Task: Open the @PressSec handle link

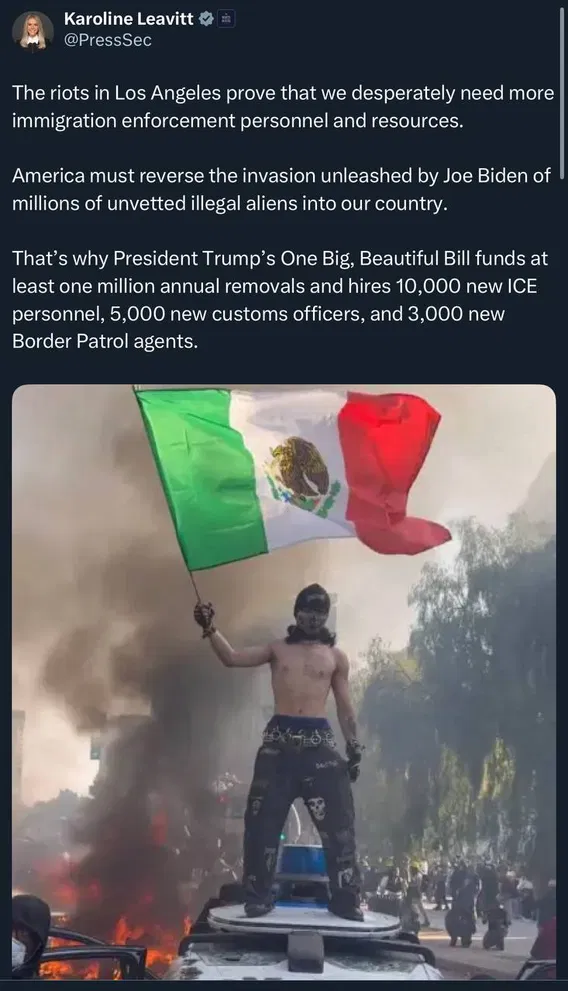Action: [x=107, y=40]
